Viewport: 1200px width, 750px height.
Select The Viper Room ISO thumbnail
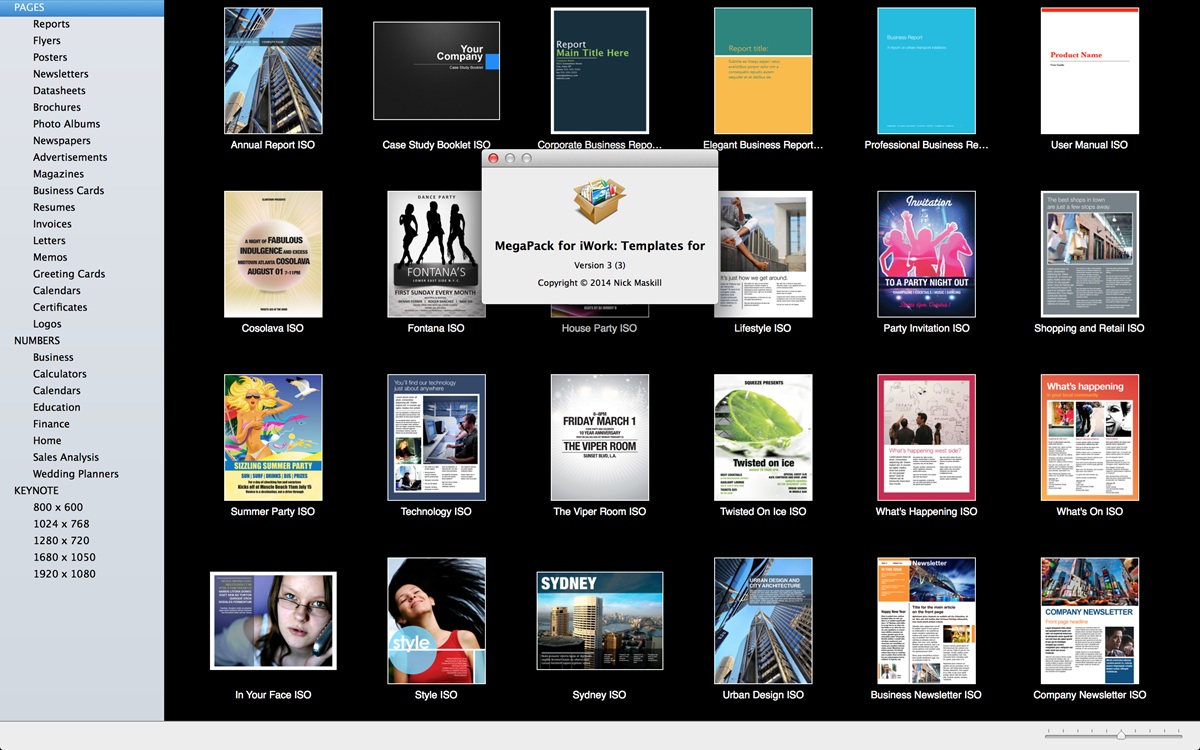[599, 437]
